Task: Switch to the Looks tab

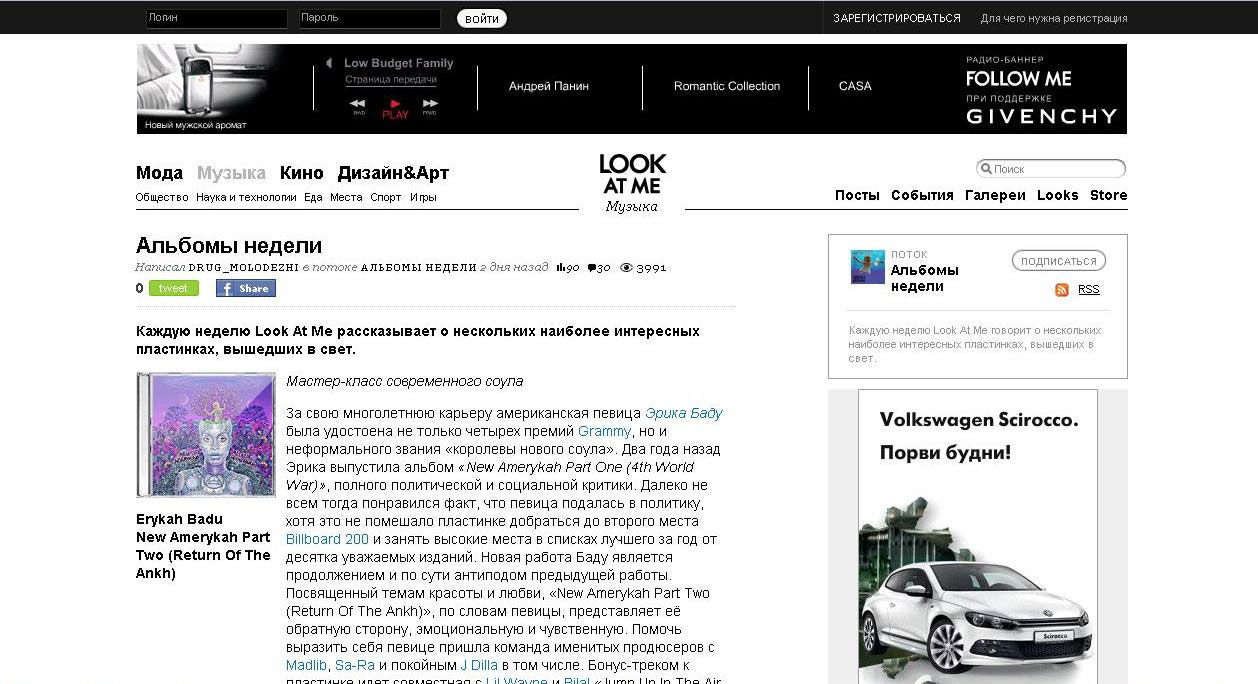Action: pyautogui.click(x=1058, y=195)
